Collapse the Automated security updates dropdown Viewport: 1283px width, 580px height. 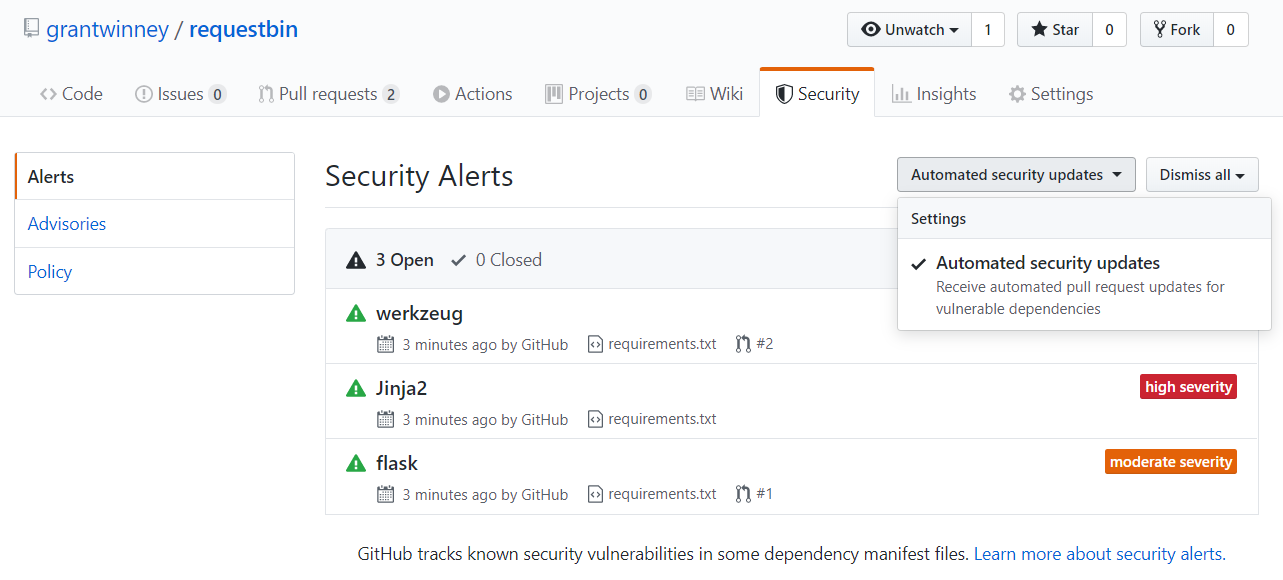1015,175
